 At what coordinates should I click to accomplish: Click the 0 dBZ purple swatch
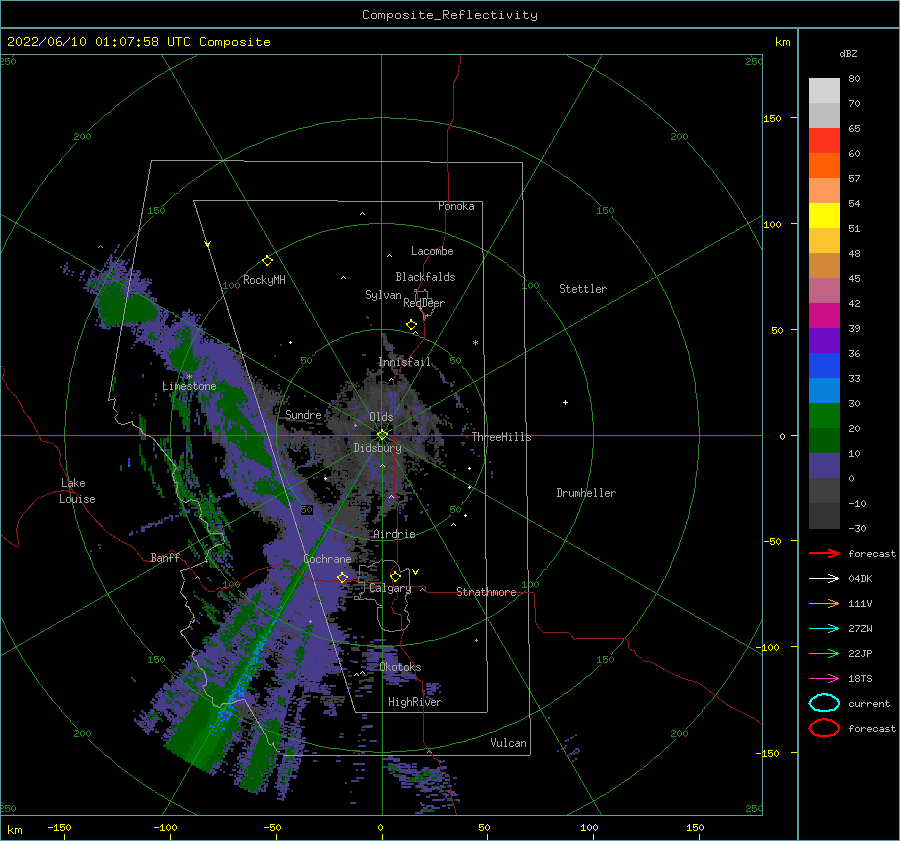click(824, 466)
